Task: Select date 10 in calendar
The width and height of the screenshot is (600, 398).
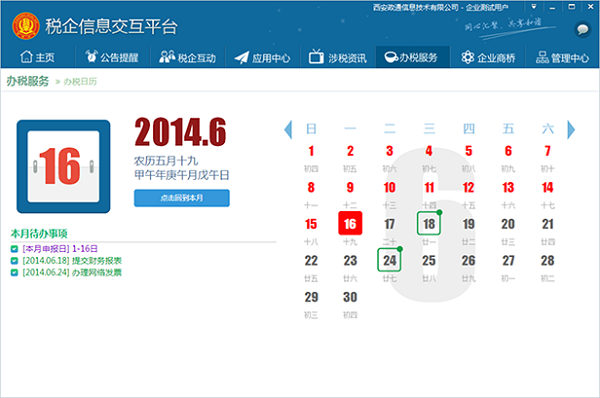Action: [390, 188]
